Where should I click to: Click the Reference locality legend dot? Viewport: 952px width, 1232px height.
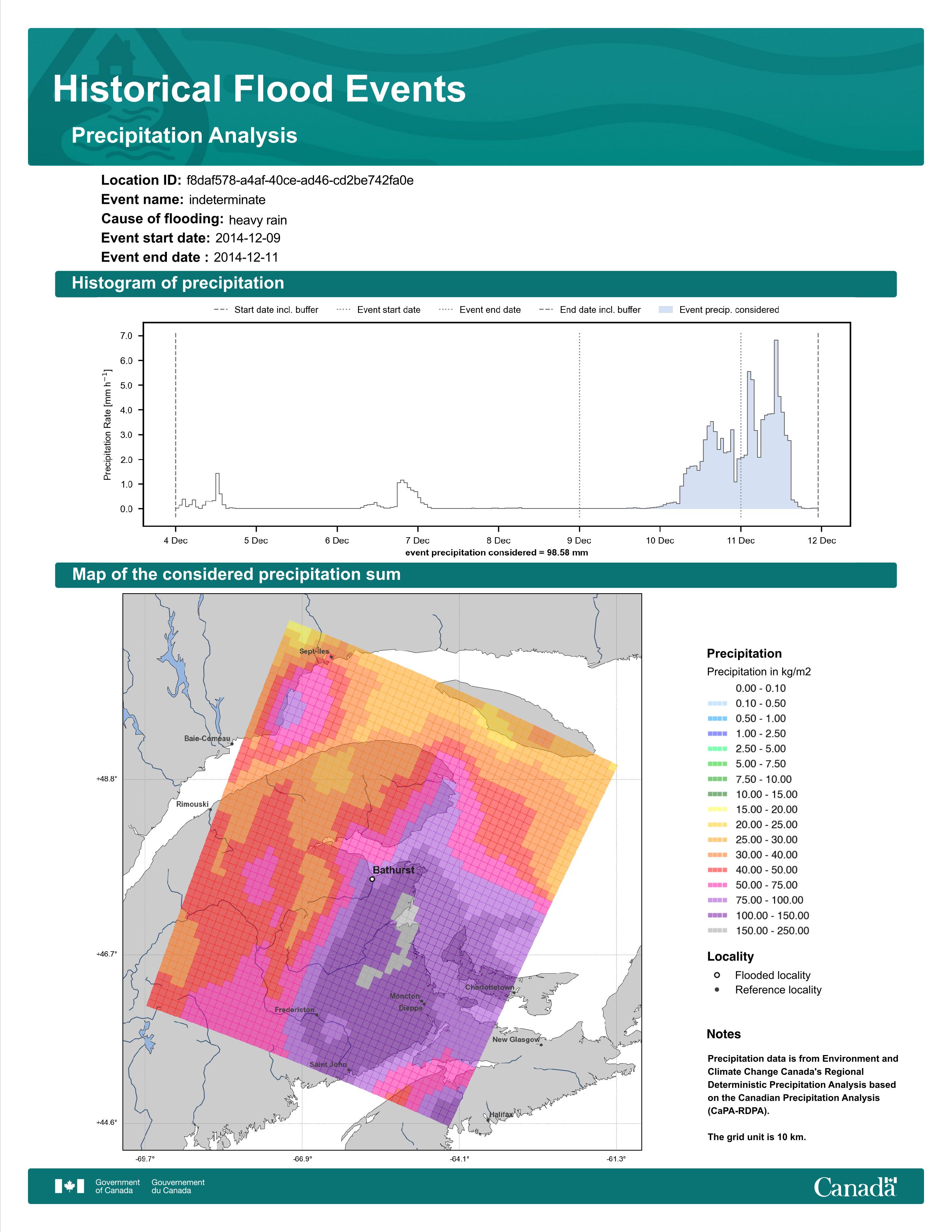717,989
